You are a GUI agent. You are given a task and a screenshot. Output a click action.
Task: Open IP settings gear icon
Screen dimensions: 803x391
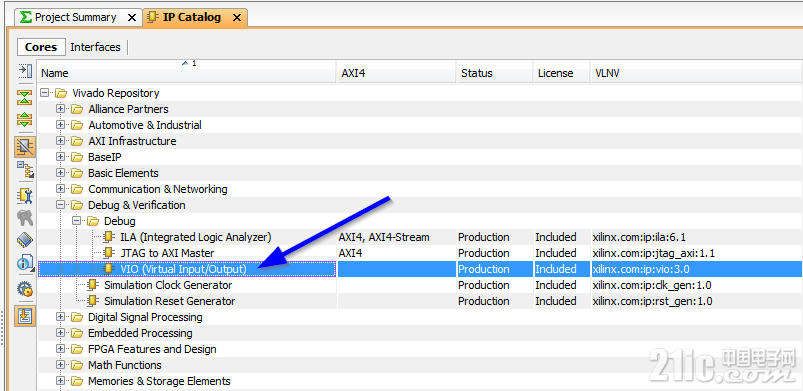pos(25,289)
